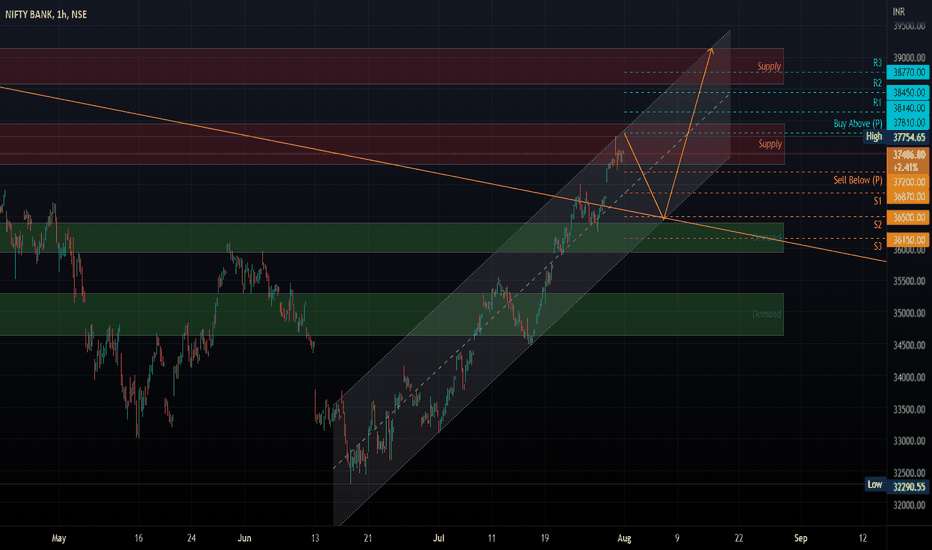Click the Sep label on time axis
The width and height of the screenshot is (932, 550).
[801, 538]
